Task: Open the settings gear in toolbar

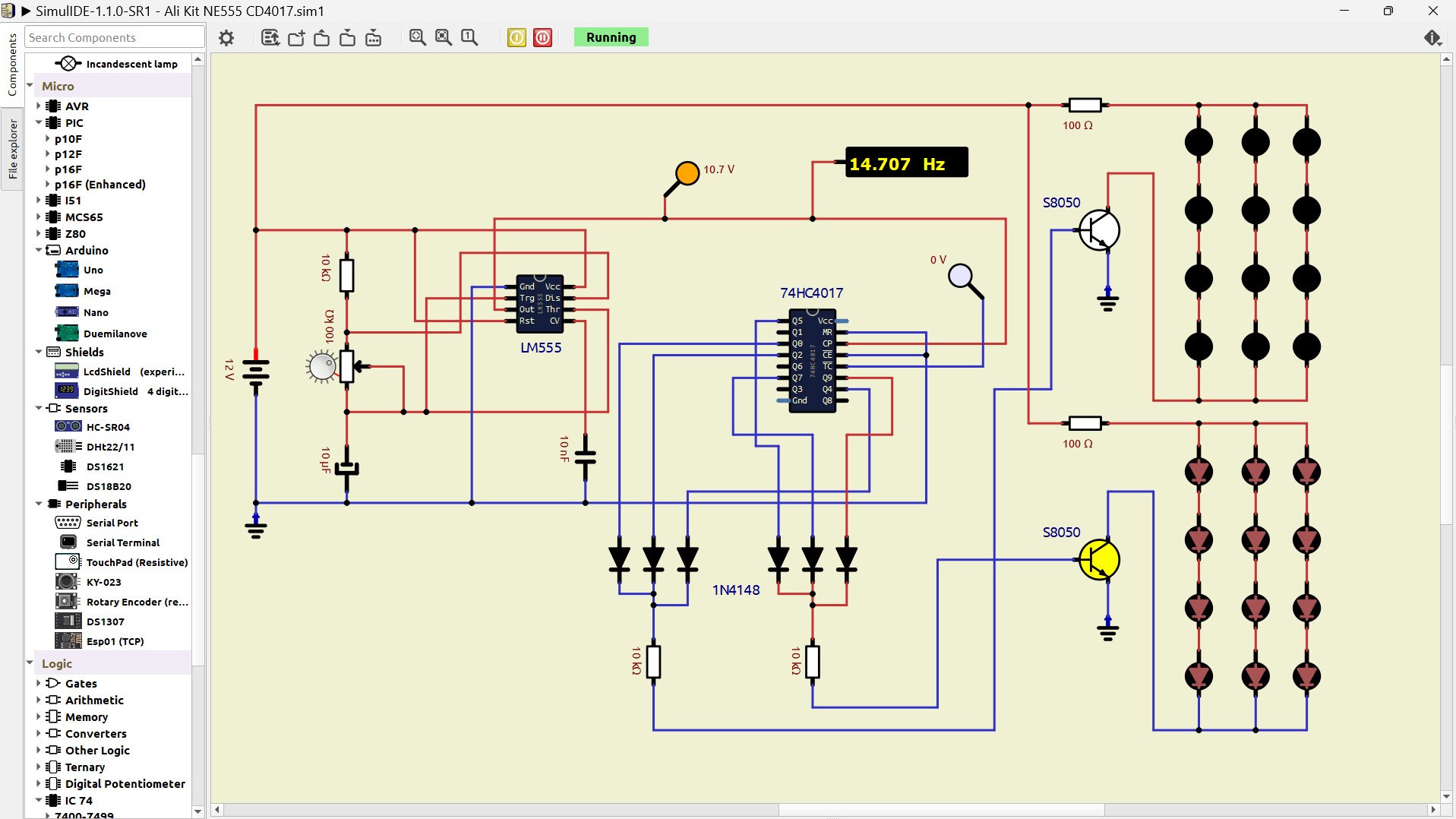Action: (226, 38)
